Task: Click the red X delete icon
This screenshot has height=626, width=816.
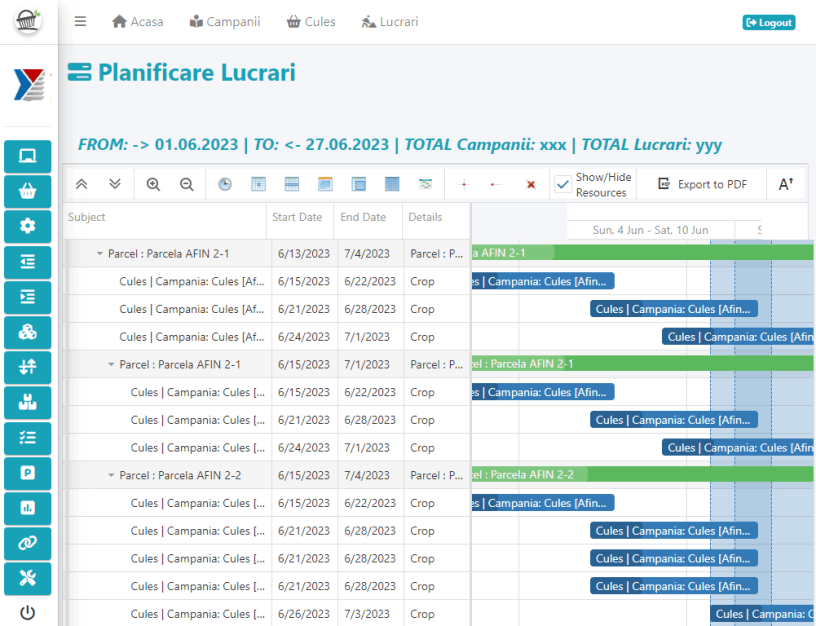Action: pyautogui.click(x=531, y=185)
